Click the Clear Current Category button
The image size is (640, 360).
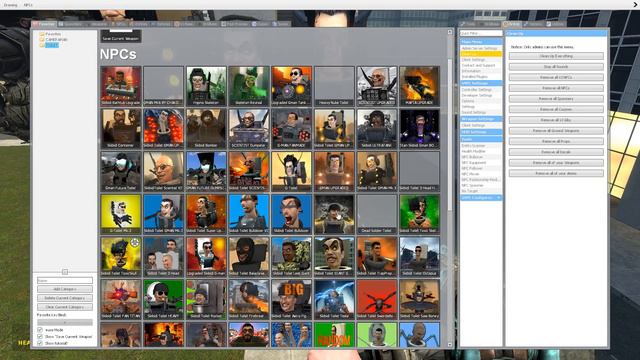(x=65, y=307)
